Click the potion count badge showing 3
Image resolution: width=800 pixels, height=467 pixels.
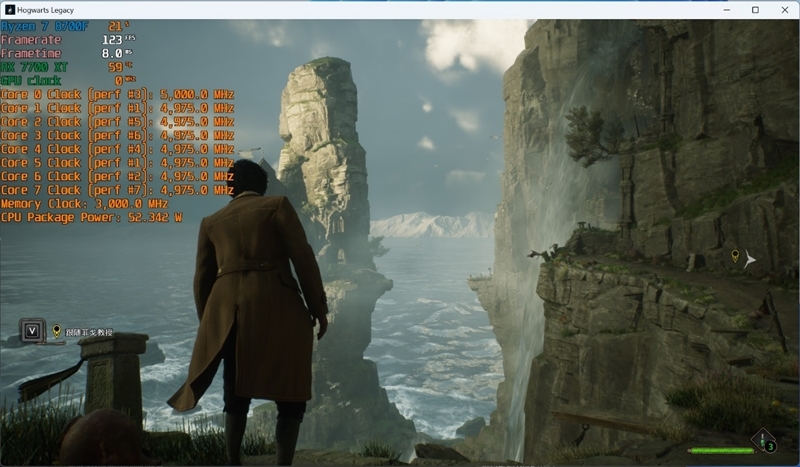[x=770, y=447]
